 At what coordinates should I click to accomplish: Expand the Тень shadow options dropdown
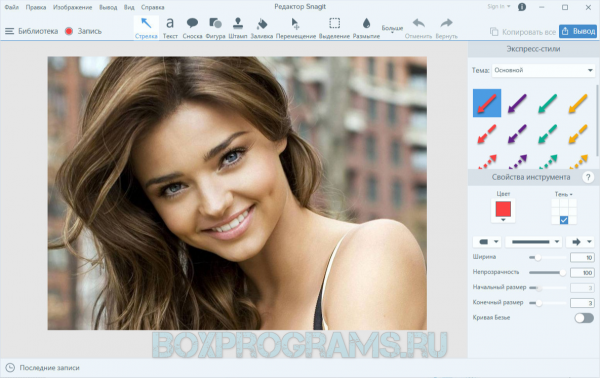564,194
